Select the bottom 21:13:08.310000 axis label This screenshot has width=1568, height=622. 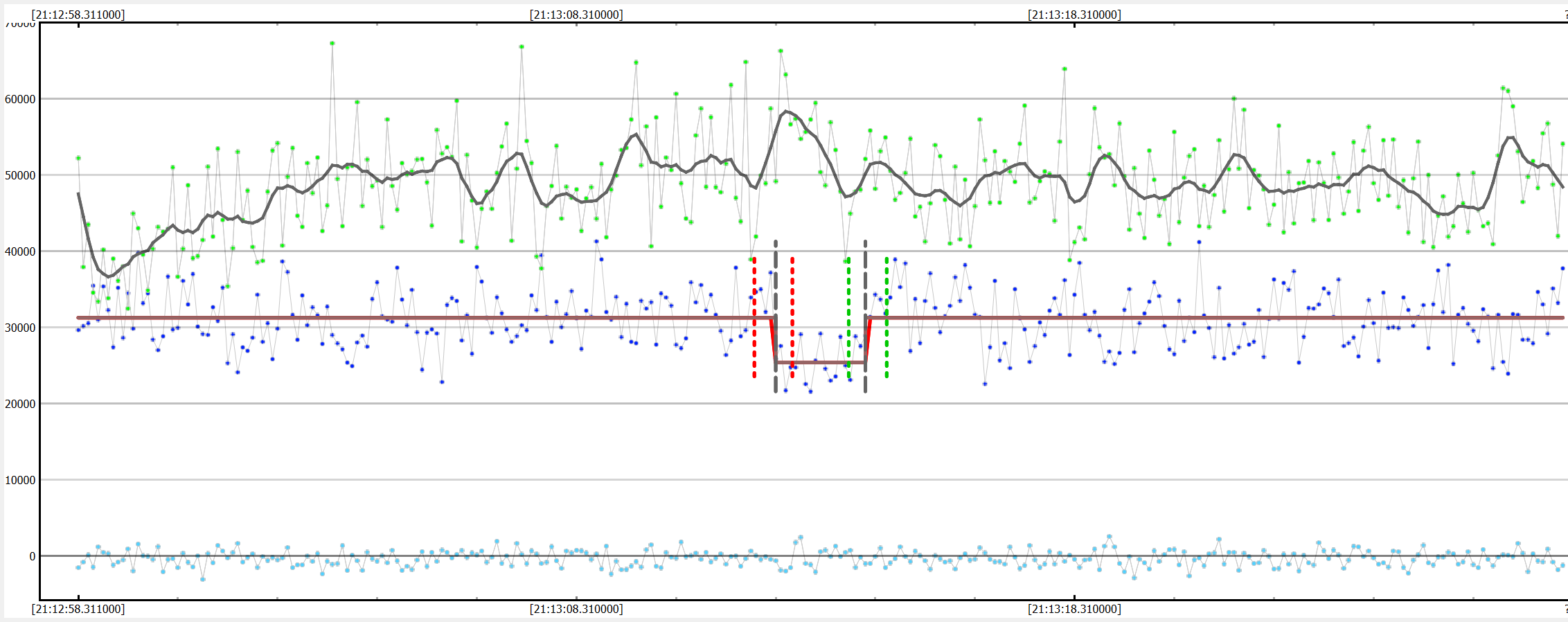click(576, 609)
